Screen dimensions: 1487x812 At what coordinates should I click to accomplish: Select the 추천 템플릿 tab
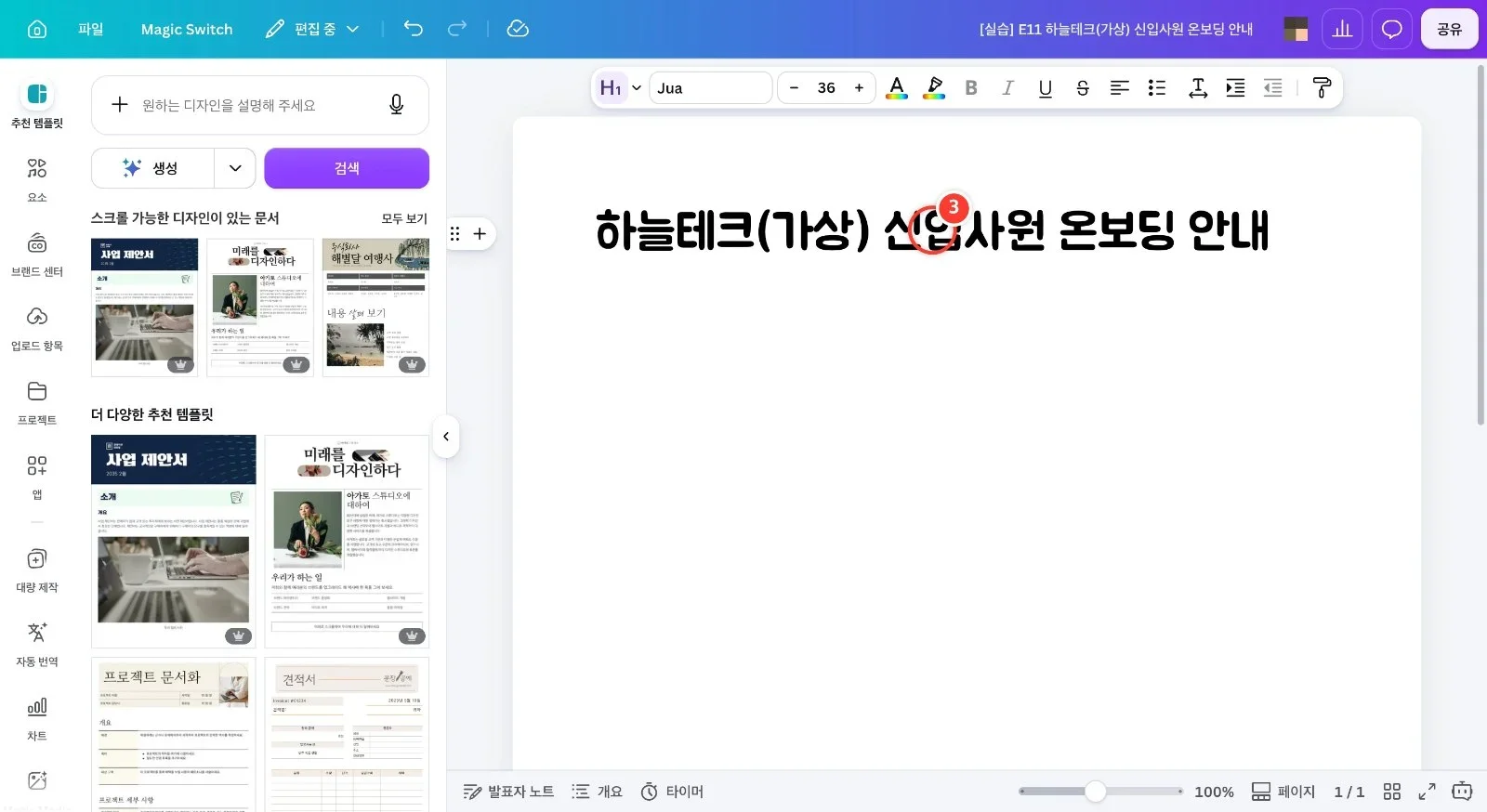point(37,104)
